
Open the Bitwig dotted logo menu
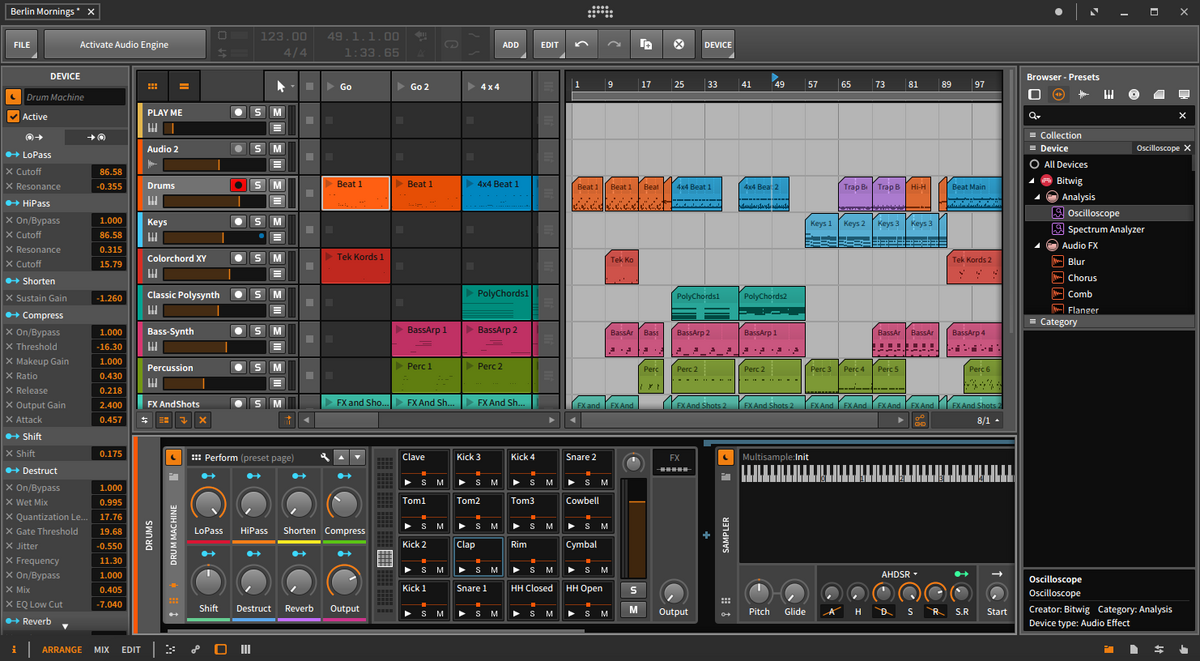[x=600, y=12]
